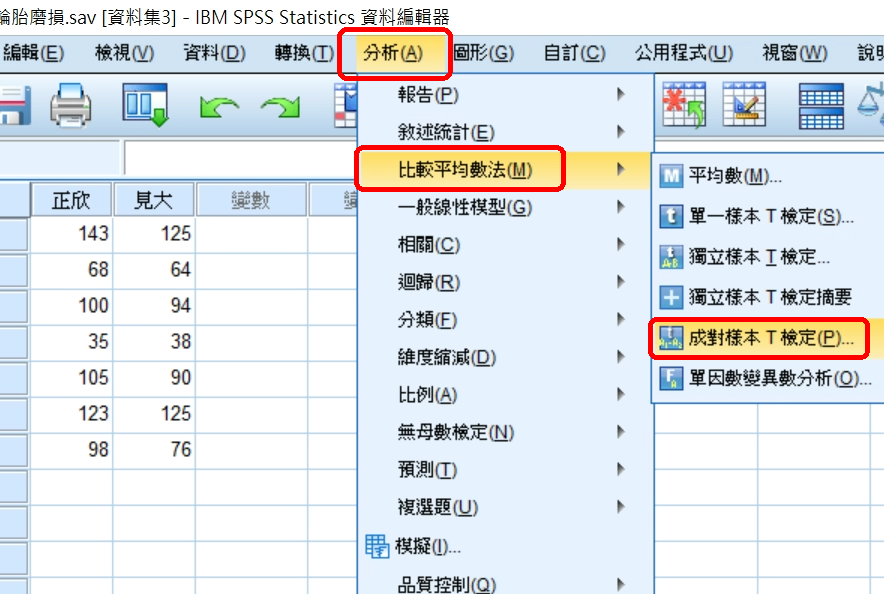Choose 單一樣本 T 檢定 from submenu
884x594 pixels.
[758, 216]
